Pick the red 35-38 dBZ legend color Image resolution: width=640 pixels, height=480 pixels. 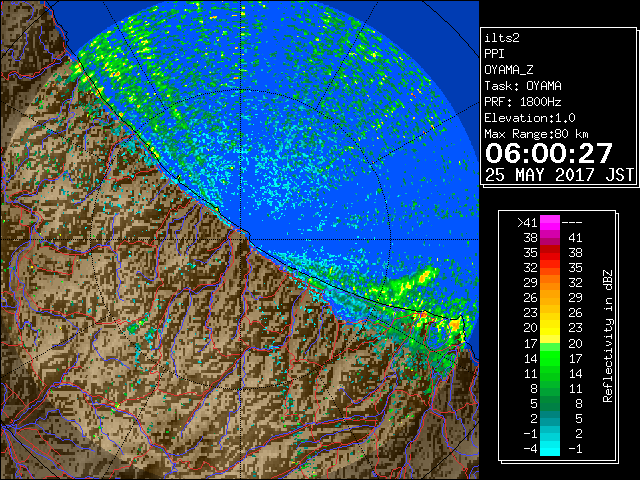click(x=550, y=253)
